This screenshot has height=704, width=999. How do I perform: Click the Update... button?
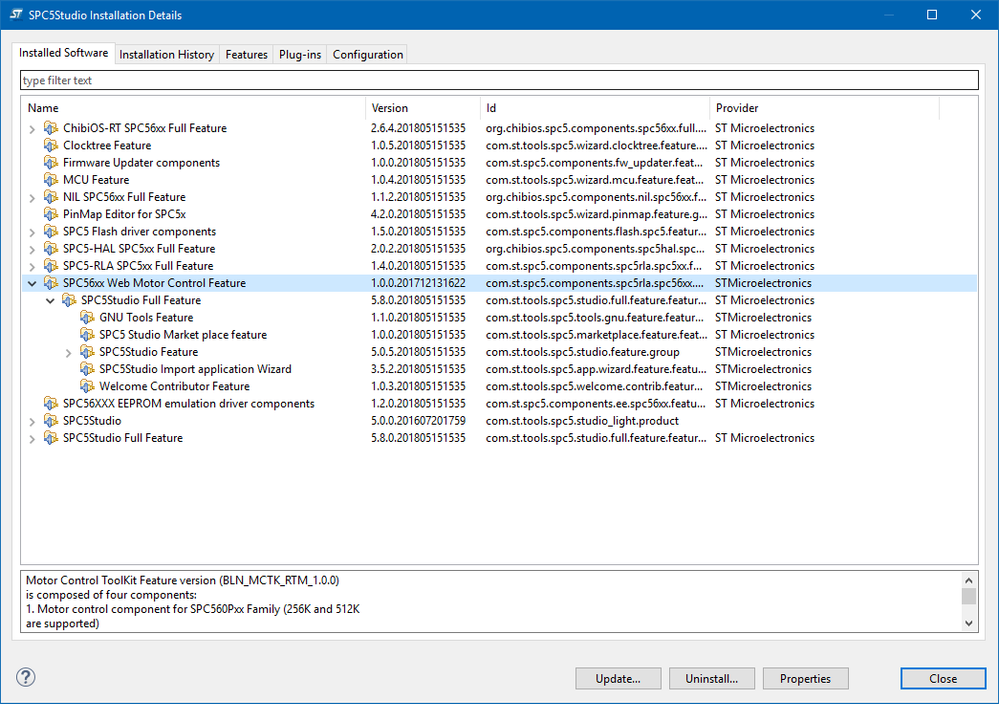coord(618,679)
